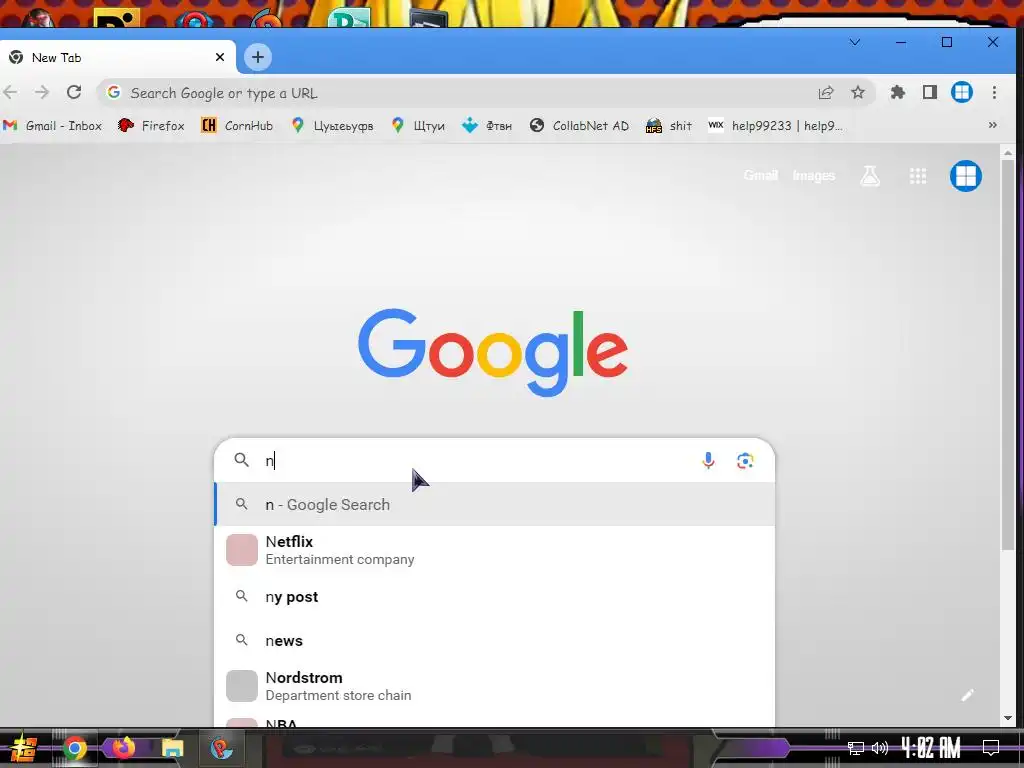Click the Nordstrom suggestion thumbnail
The height and width of the screenshot is (768, 1024).
pyautogui.click(x=242, y=686)
